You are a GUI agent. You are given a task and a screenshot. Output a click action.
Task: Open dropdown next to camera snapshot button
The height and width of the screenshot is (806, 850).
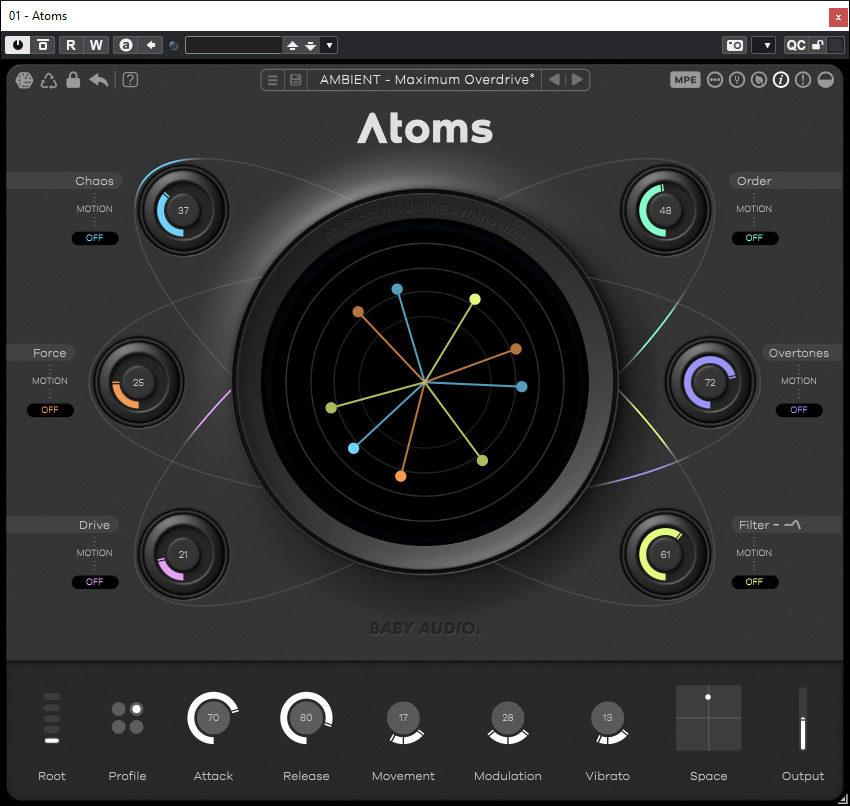(763, 45)
